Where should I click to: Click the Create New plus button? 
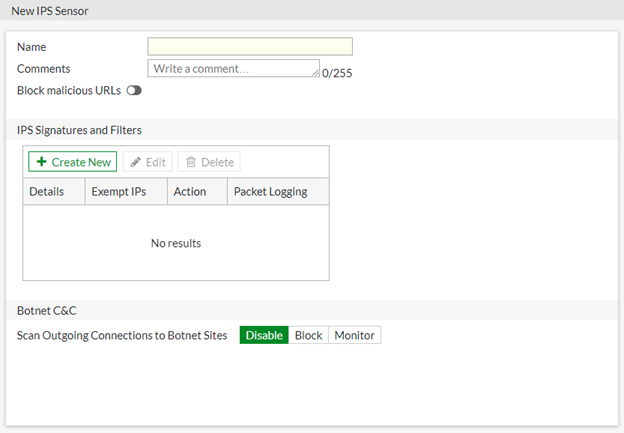72,162
